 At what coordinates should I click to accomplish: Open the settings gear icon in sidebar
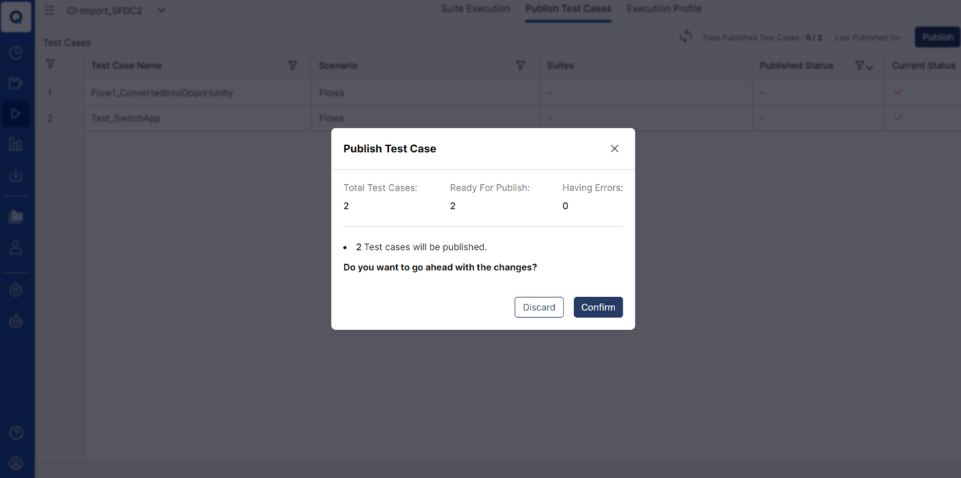pyautogui.click(x=16, y=290)
